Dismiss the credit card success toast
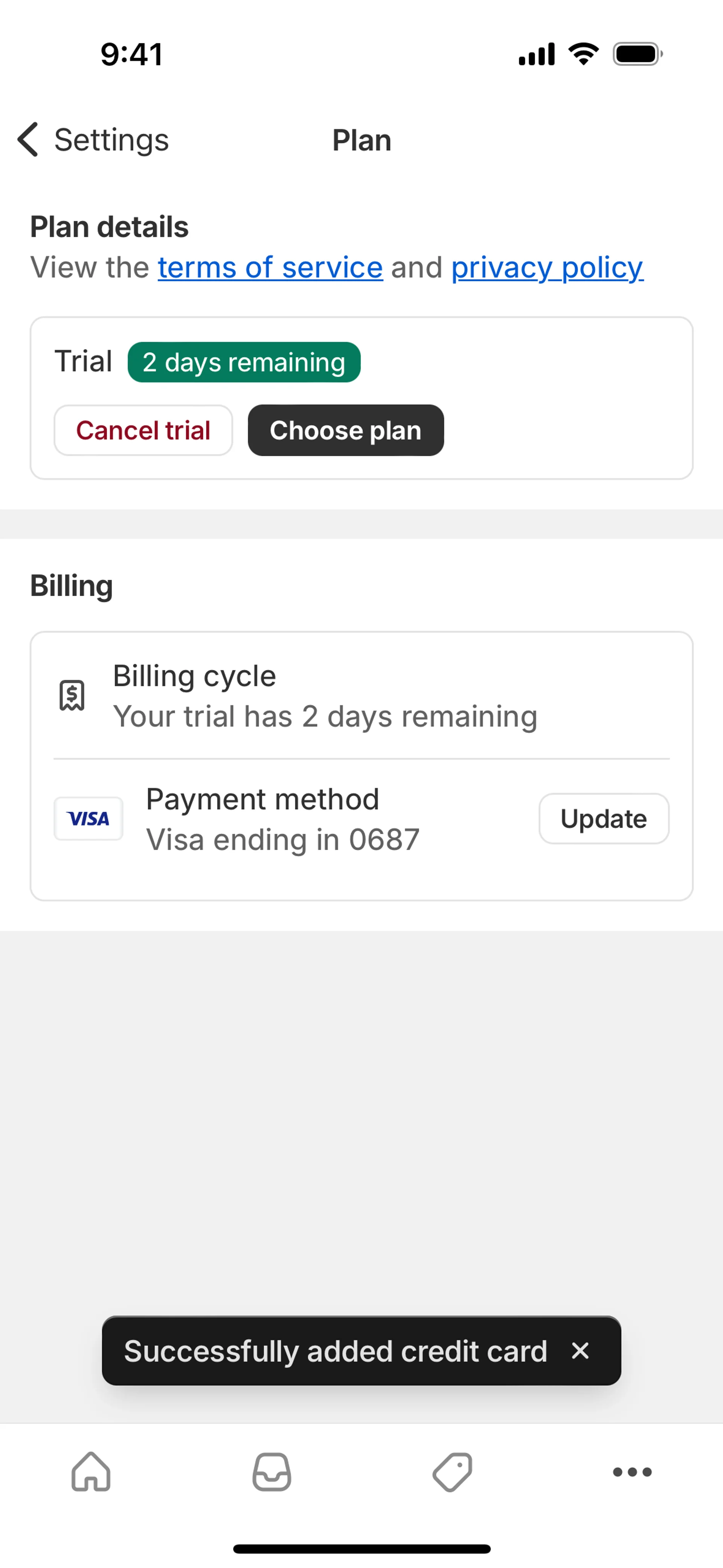 (x=581, y=1351)
